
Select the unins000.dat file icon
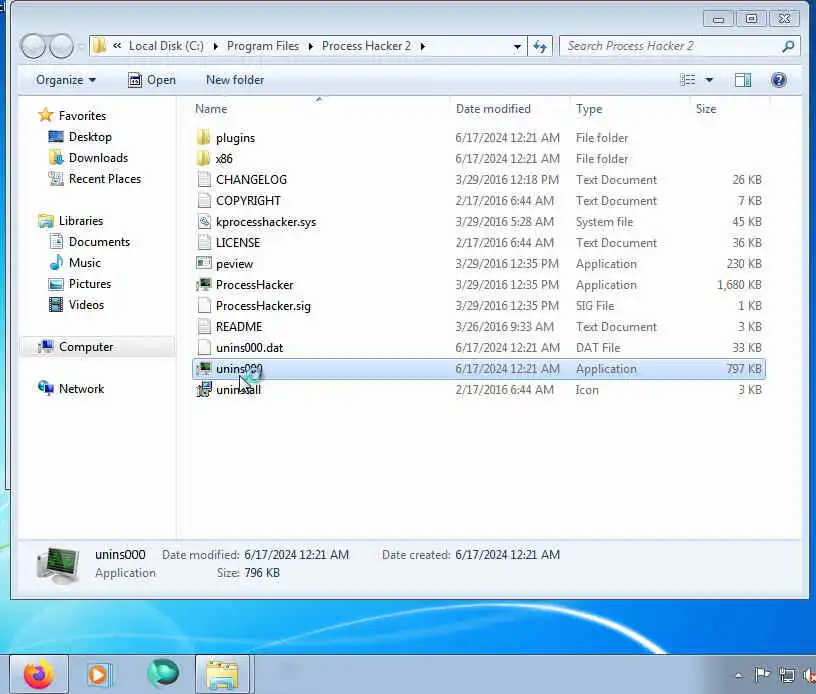[x=204, y=348]
